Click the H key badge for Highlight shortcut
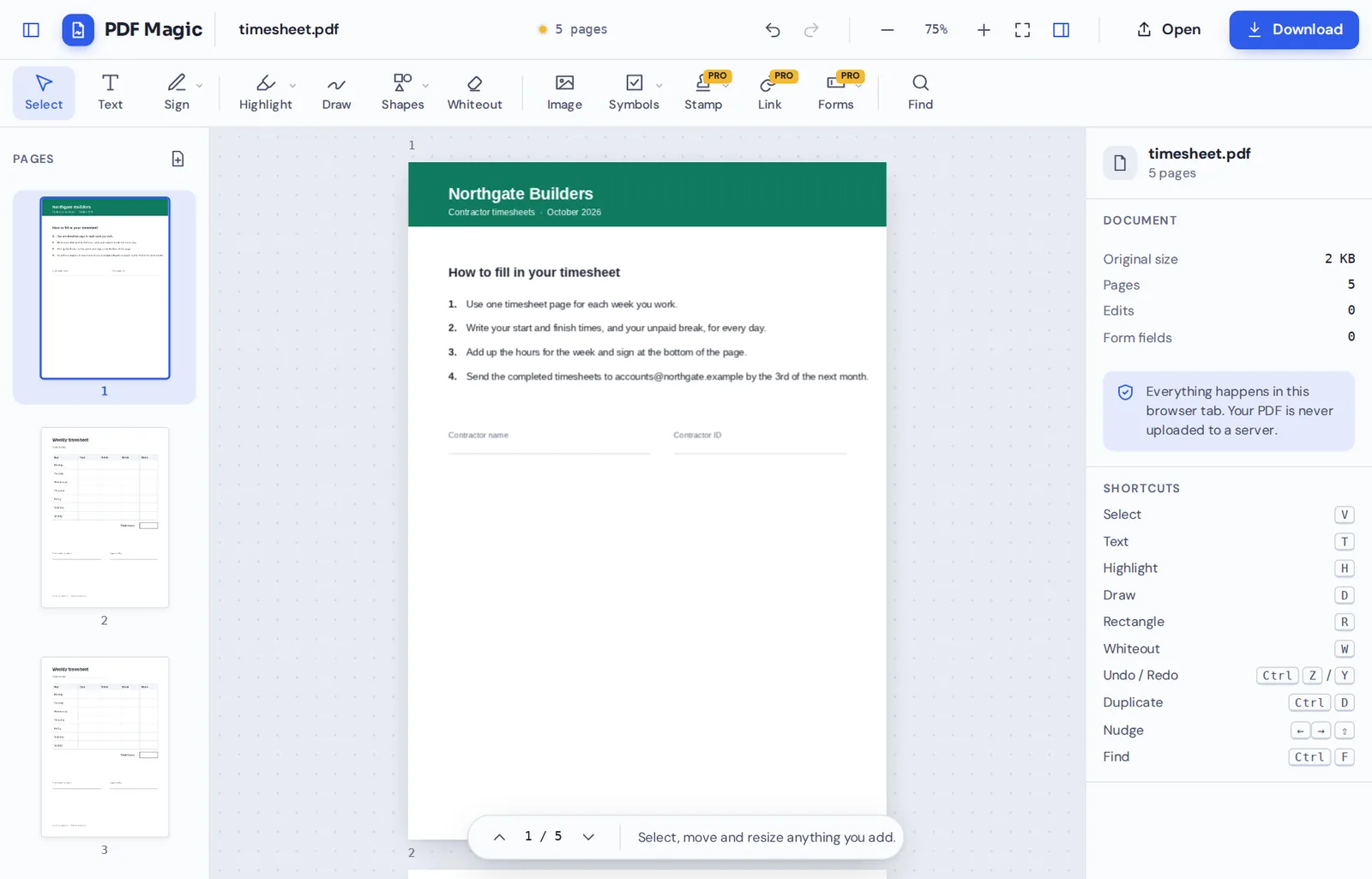The height and width of the screenshot is (879, 1372). [x=1345, y=569]
